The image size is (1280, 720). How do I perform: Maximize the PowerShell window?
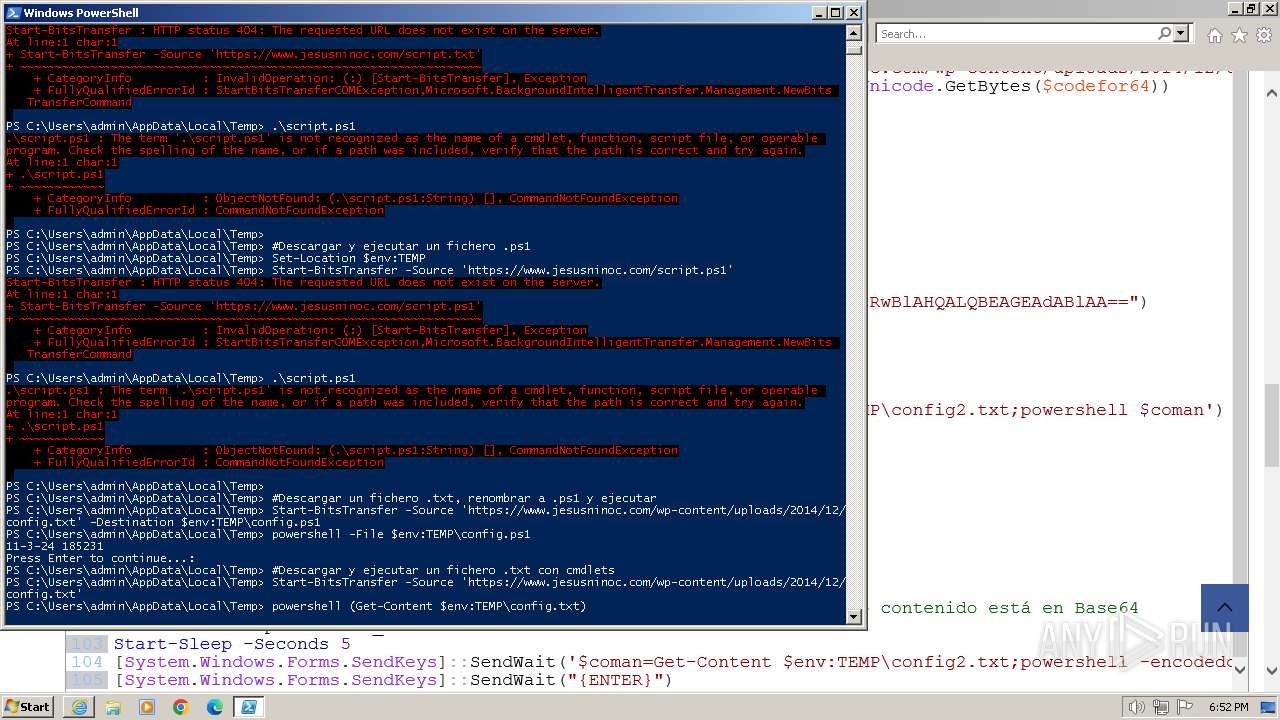click(835, 13)
